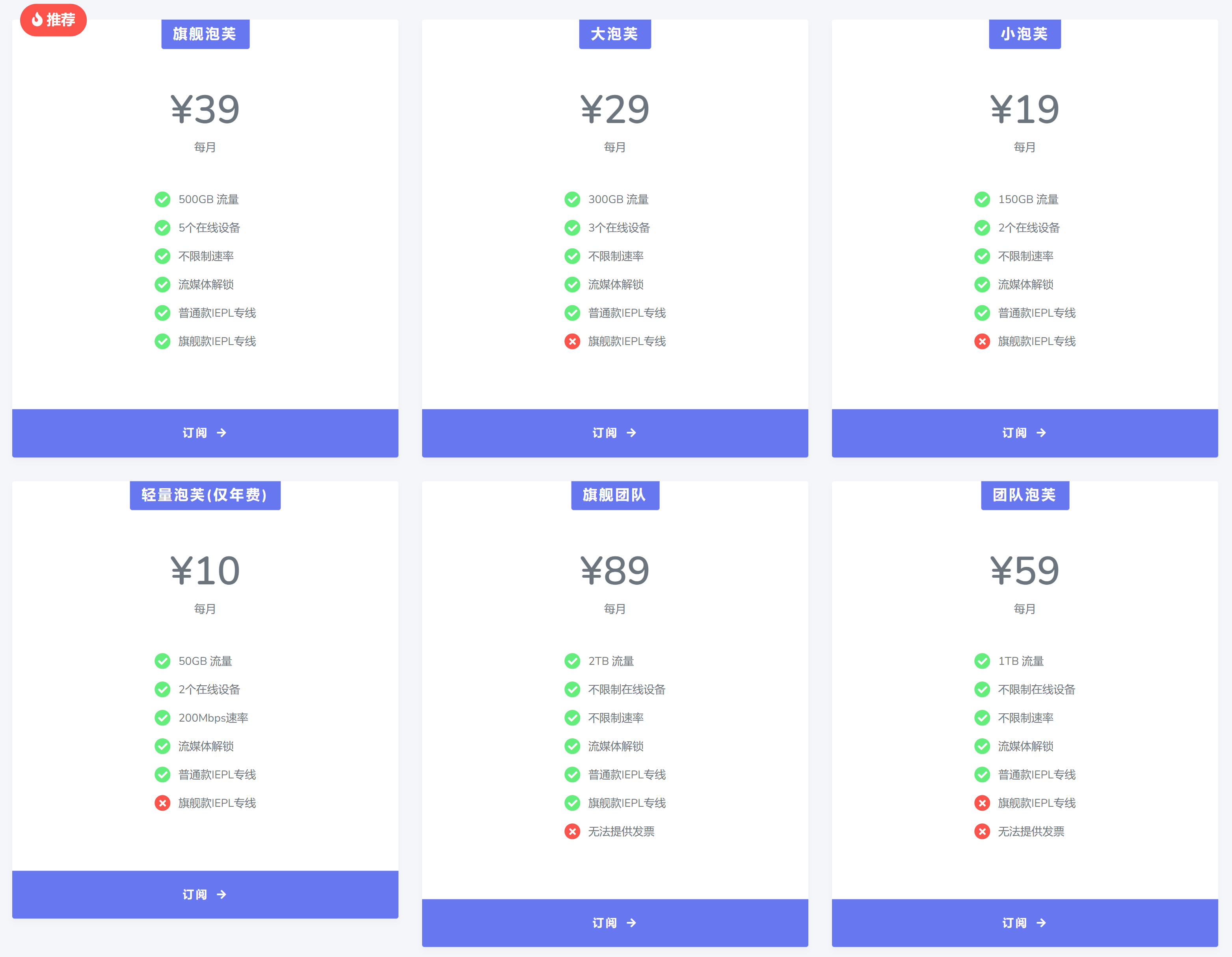Click 订阅 under 团队泡芙 plan

click(1024, 923)
